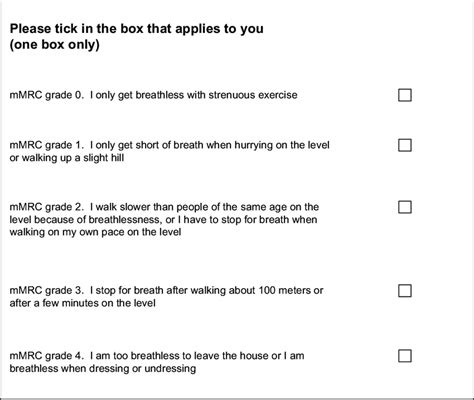The image size is (474, 400).
Task: Click the 'level because of breathlessness' line
Action: [163, 220]
